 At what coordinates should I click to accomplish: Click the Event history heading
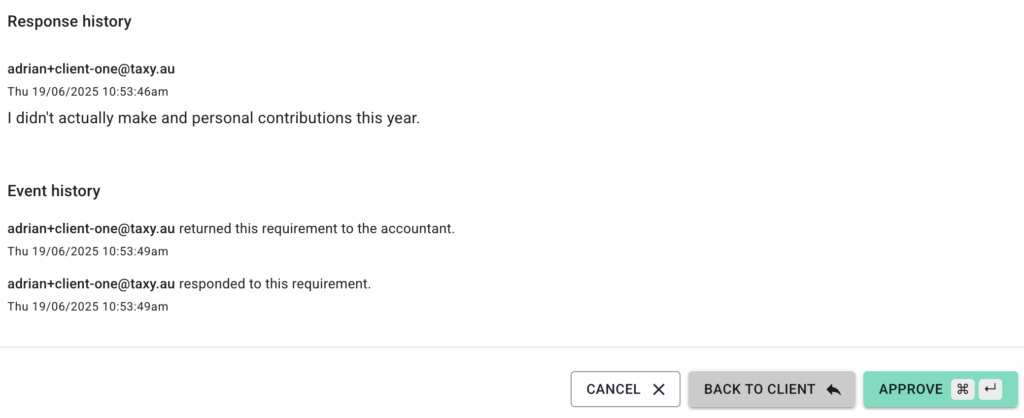coord(54,190)
